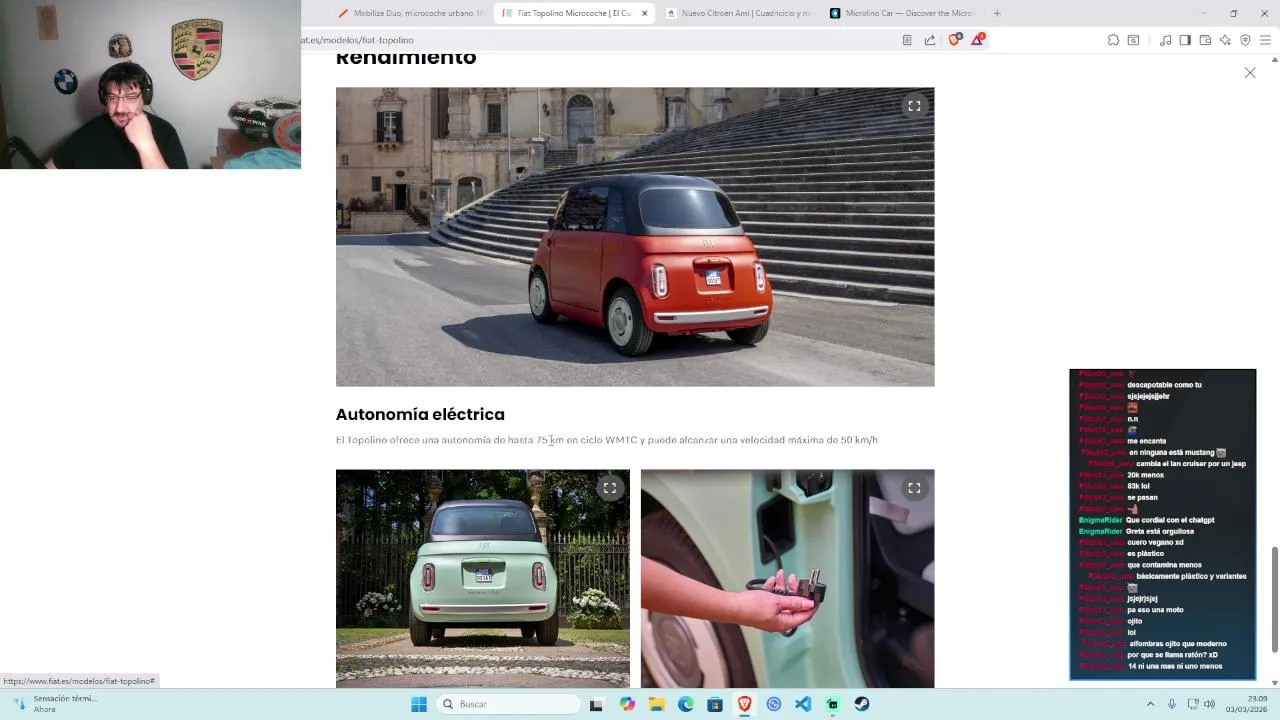The image size is (1280, 720).
Task: Click the screenshot toolbar icon beside extensions
Action: pyautogui.click(x=1133, y=40)
